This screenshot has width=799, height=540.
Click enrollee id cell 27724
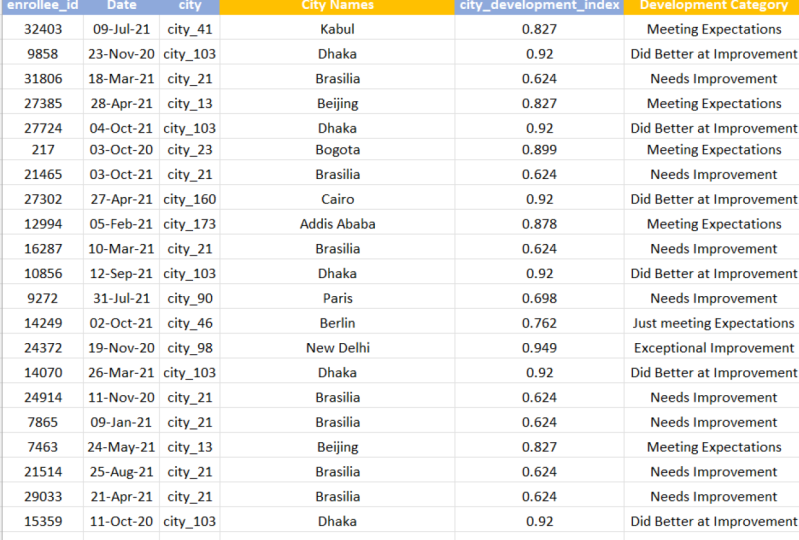click(43, 128)
